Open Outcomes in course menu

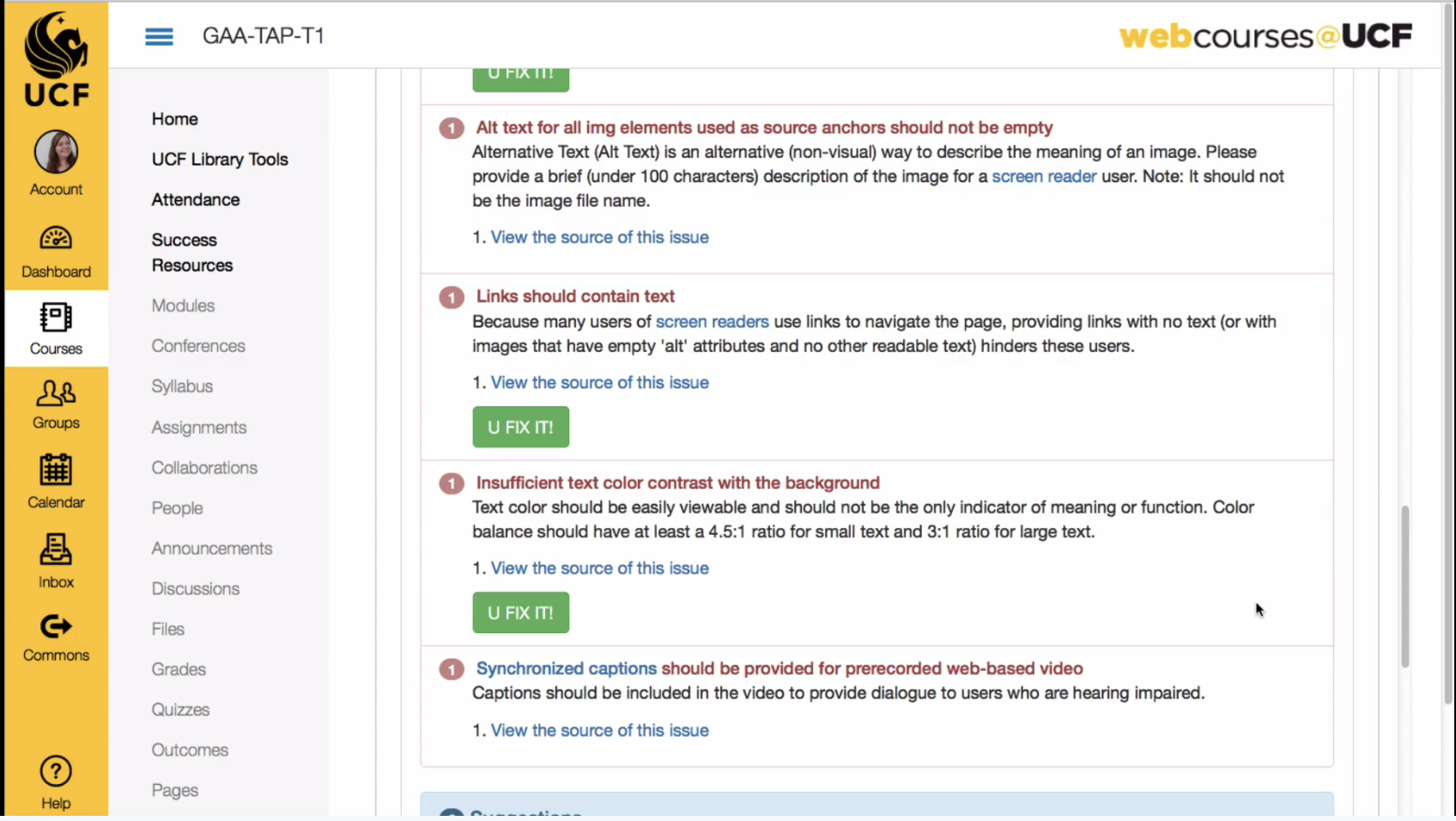(x=190, y=751)
